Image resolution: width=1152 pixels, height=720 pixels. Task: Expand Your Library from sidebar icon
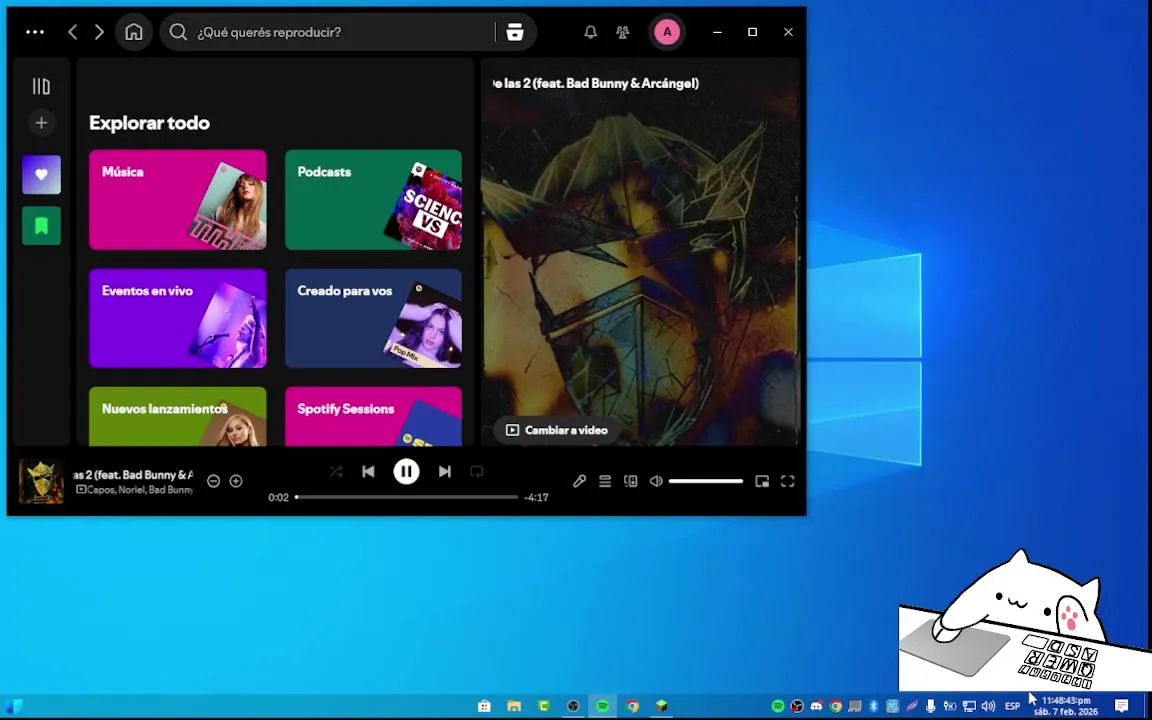pos(41,87)
